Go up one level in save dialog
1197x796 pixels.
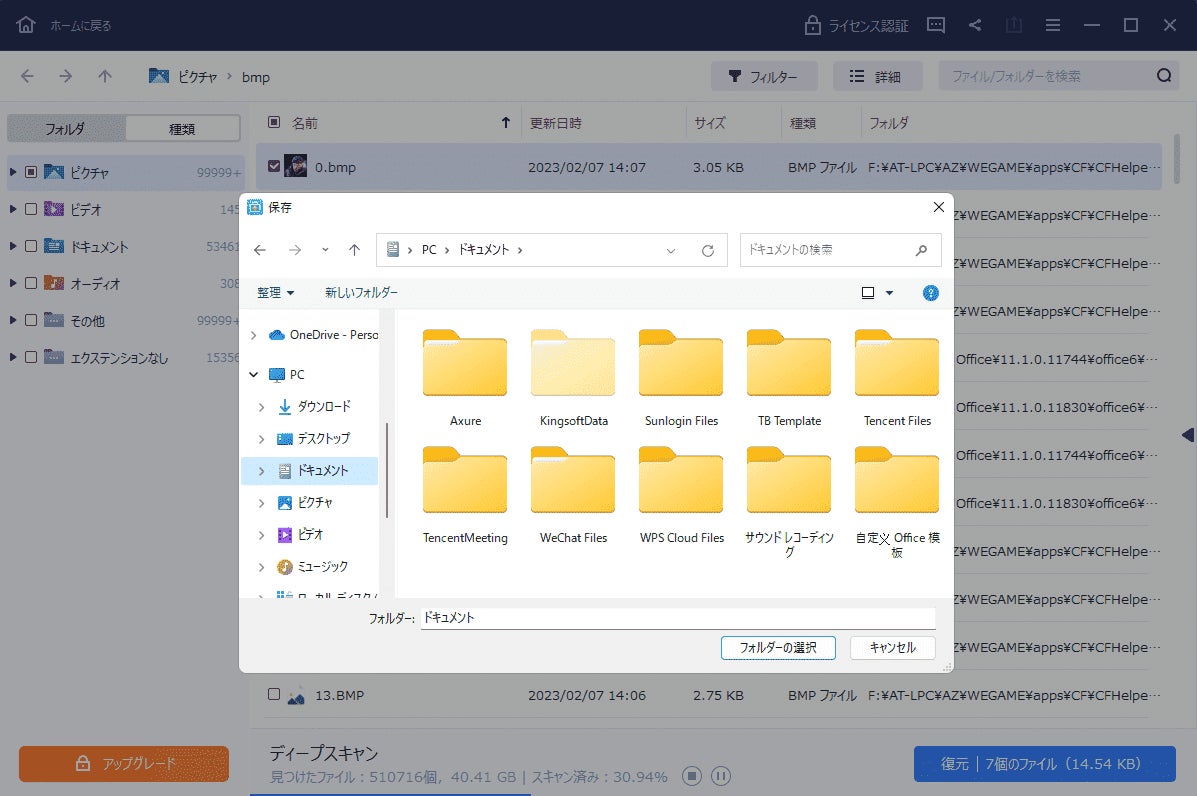pyautogui.click(x=354, y=250)
